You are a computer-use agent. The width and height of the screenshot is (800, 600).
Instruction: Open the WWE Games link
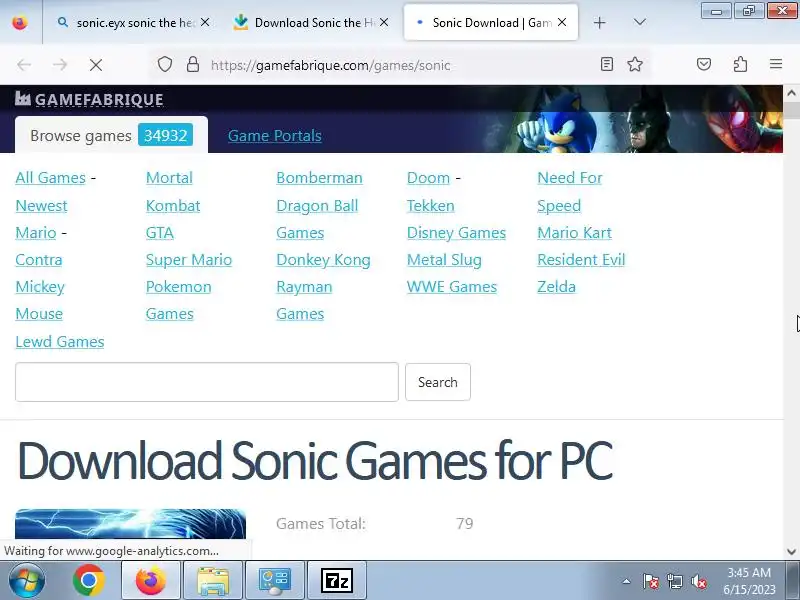point(452,287)
